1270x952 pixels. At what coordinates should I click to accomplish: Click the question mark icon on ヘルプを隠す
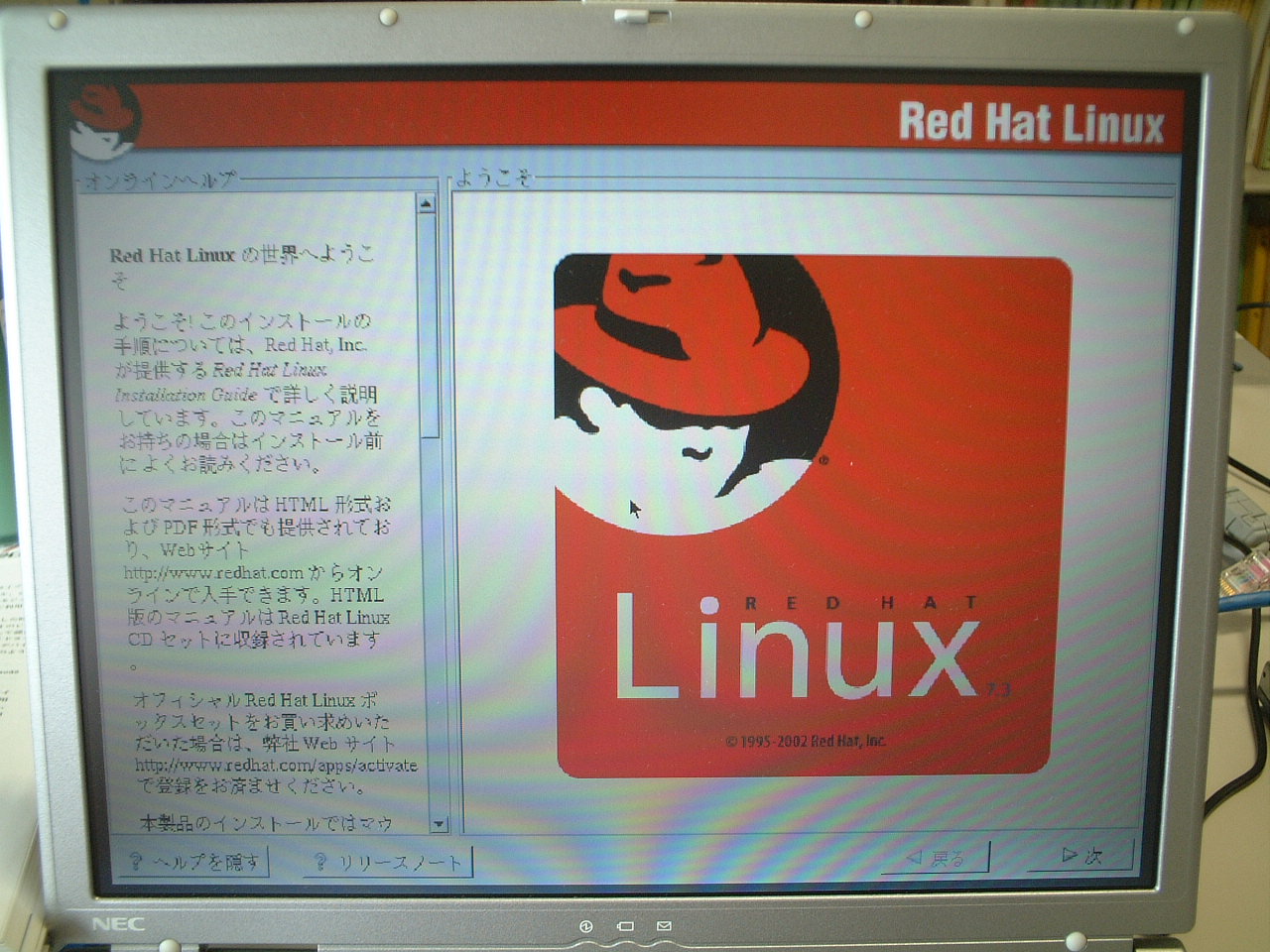click(x=135, y=863)
